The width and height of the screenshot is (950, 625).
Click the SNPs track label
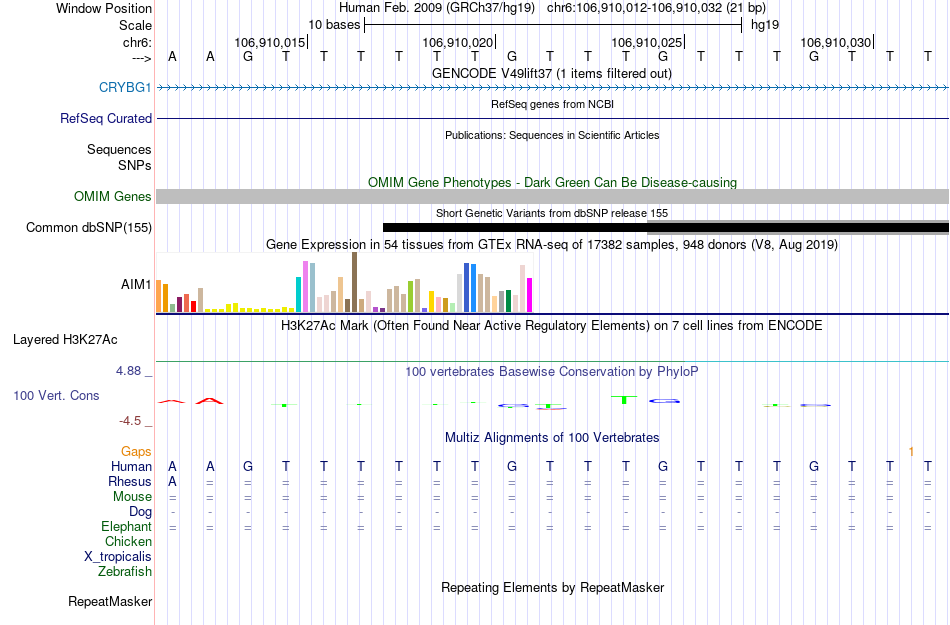click(135, 165)
